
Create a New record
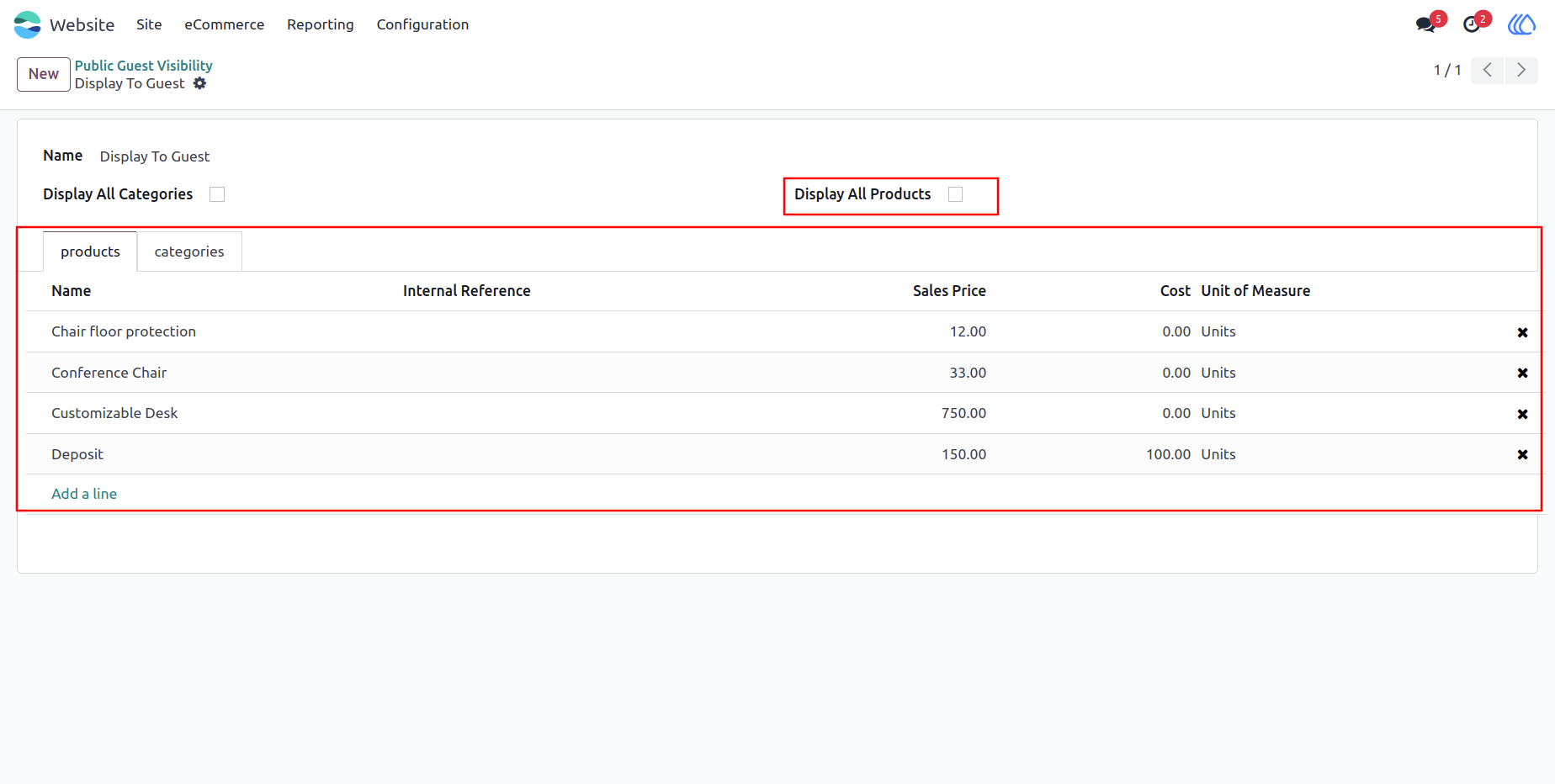coord(44,74)
